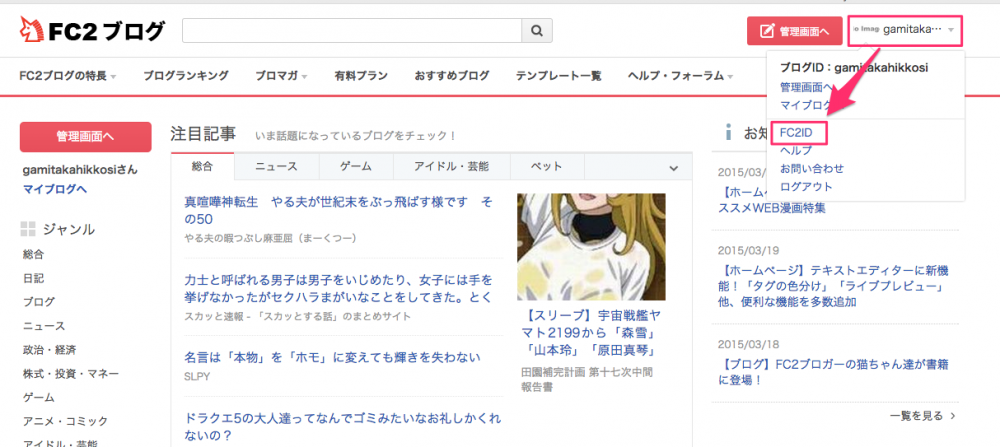
Task: Switch to the ニュース tab
Action: tap(276, 166)
